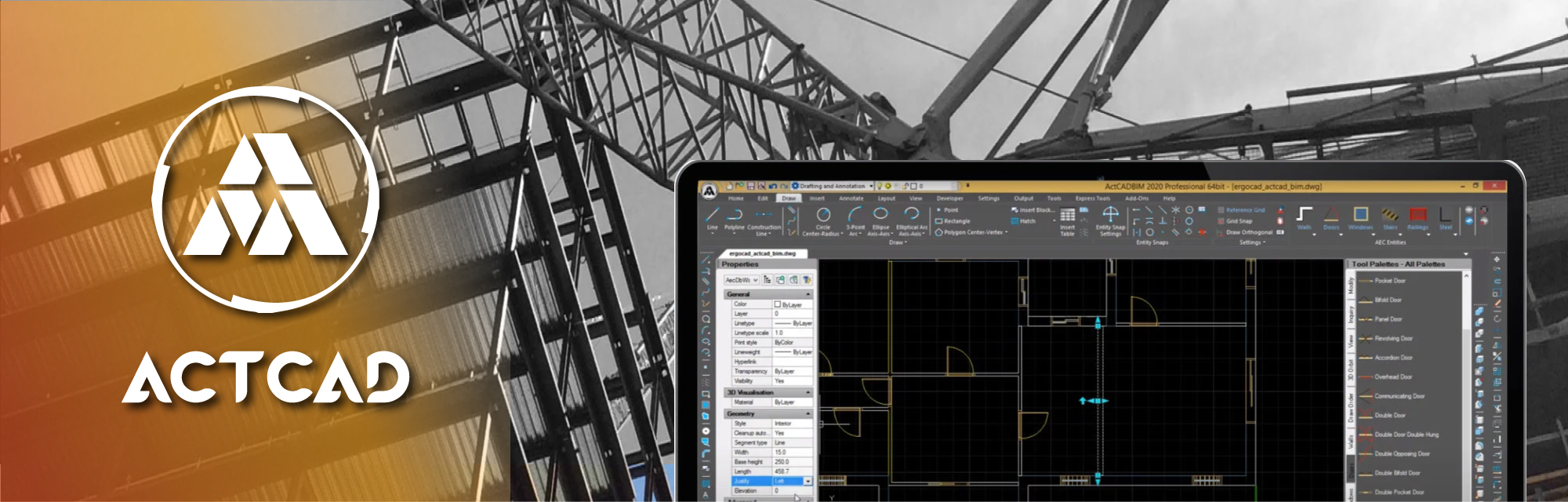The height and width of the screenshot is (502, 1568).
Task: Open the Annotate ribbon tab
Action: tap(851, 198)
